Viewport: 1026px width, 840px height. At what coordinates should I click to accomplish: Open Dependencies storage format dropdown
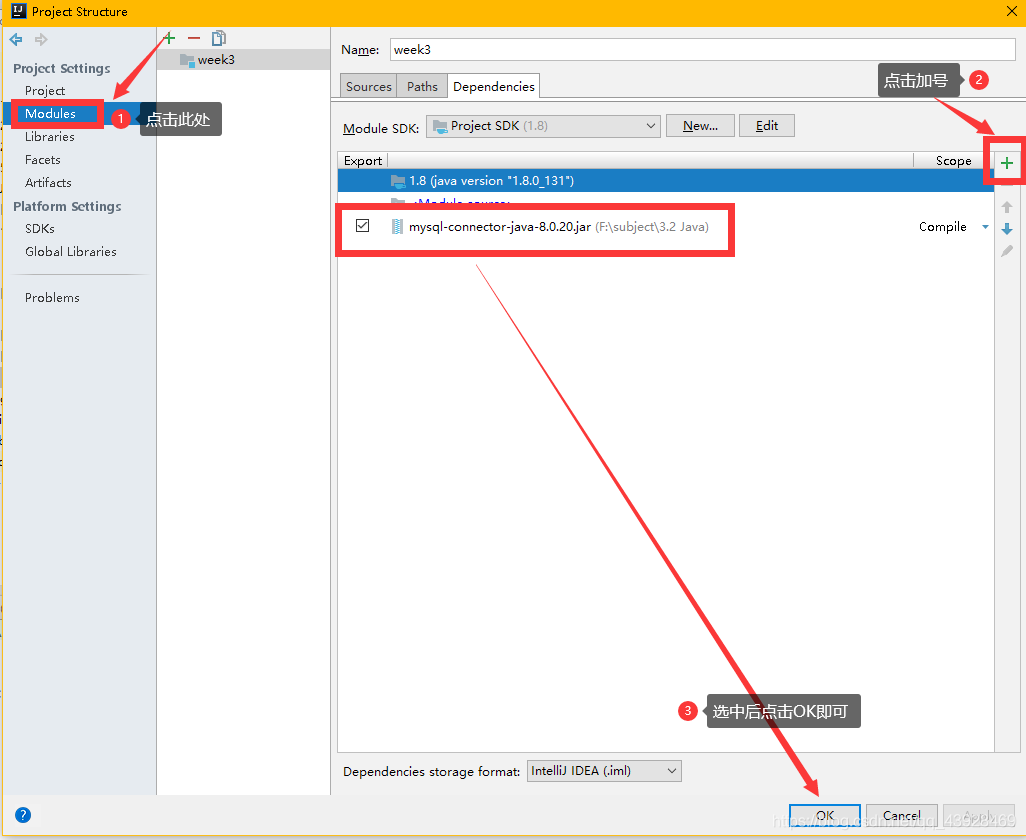click(x=604, y=771)
